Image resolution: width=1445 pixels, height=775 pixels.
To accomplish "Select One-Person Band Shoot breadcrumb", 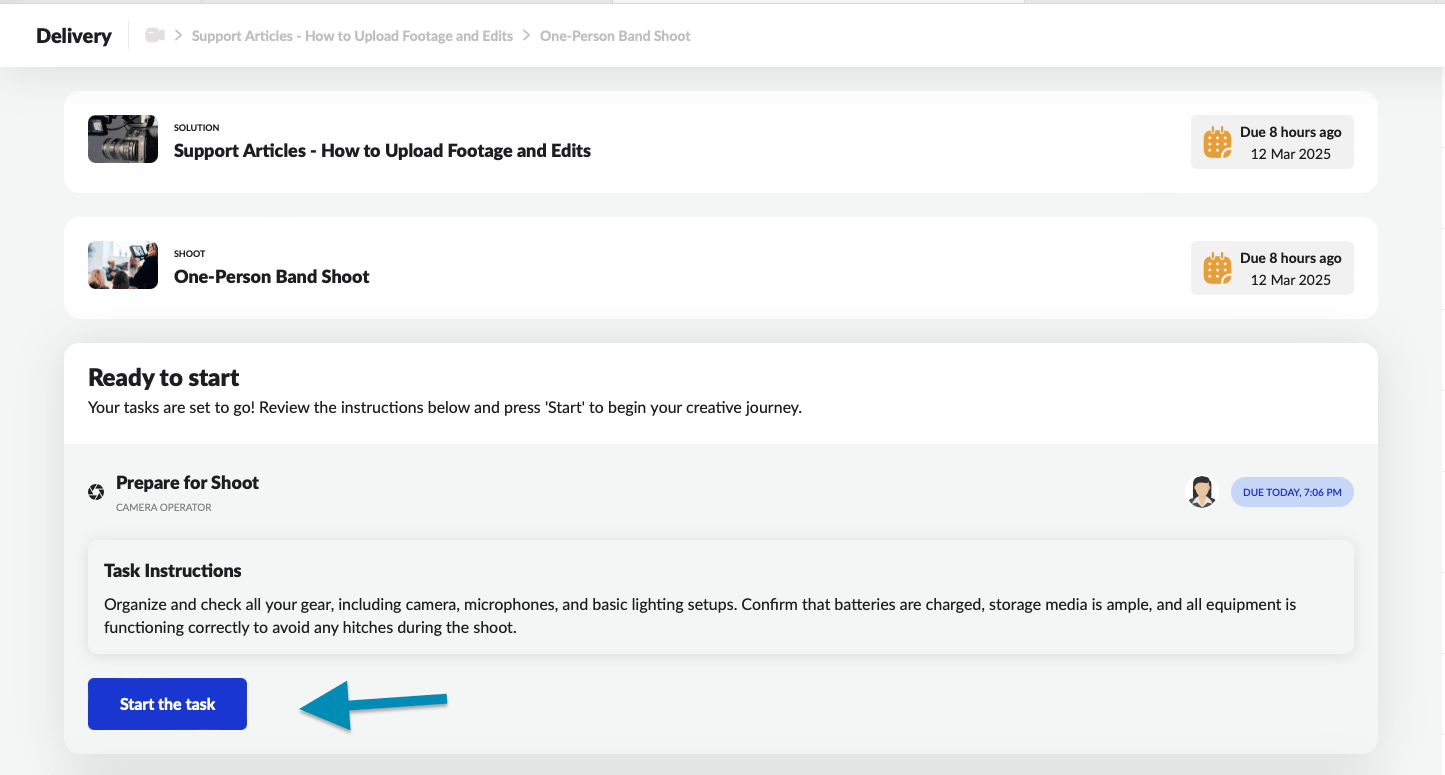I will pyautogui.click(x=615, y=36).
